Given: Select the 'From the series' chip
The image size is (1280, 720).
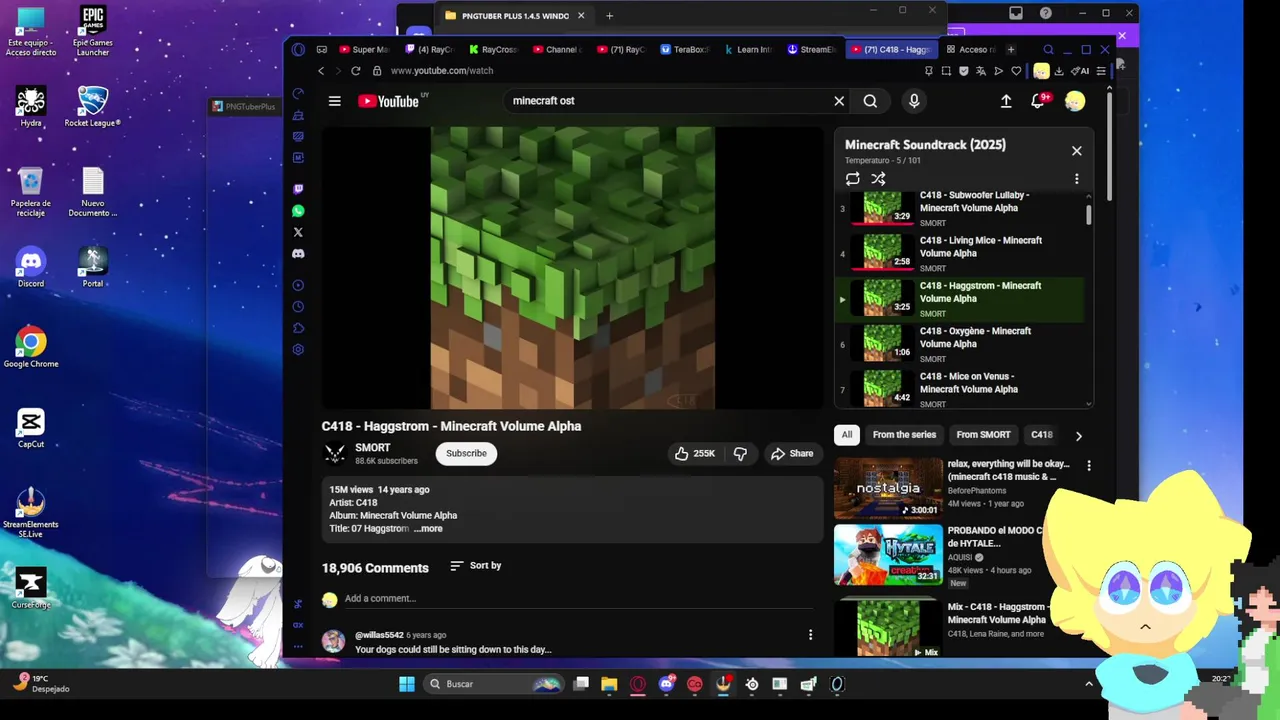Looking at the screenshot, I should click(x=904, y=435).
